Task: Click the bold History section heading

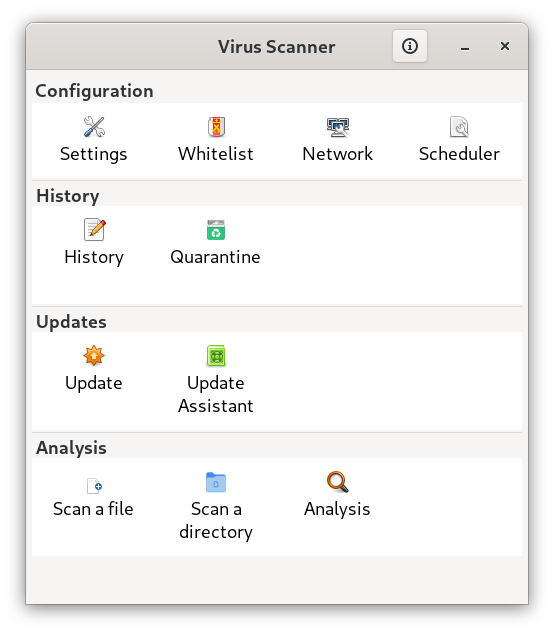Action: (x=67, y=196)
